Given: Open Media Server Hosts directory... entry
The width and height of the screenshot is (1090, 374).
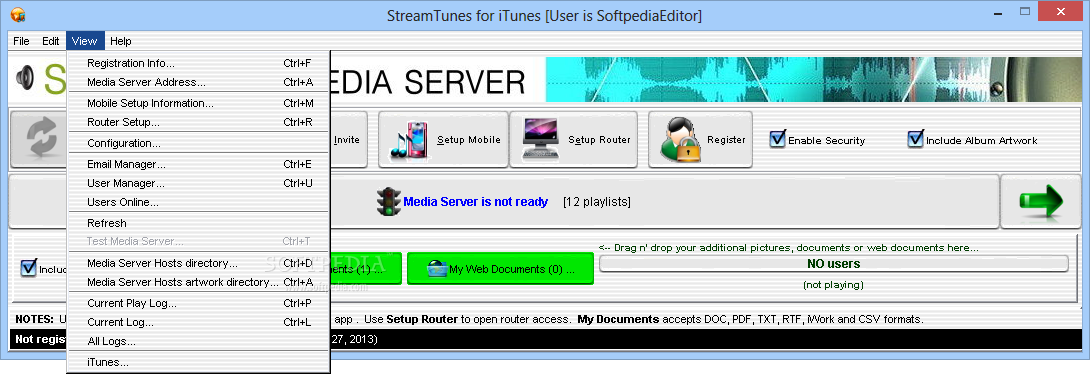Looking at the screenshot, I should [x=198, y=263].
